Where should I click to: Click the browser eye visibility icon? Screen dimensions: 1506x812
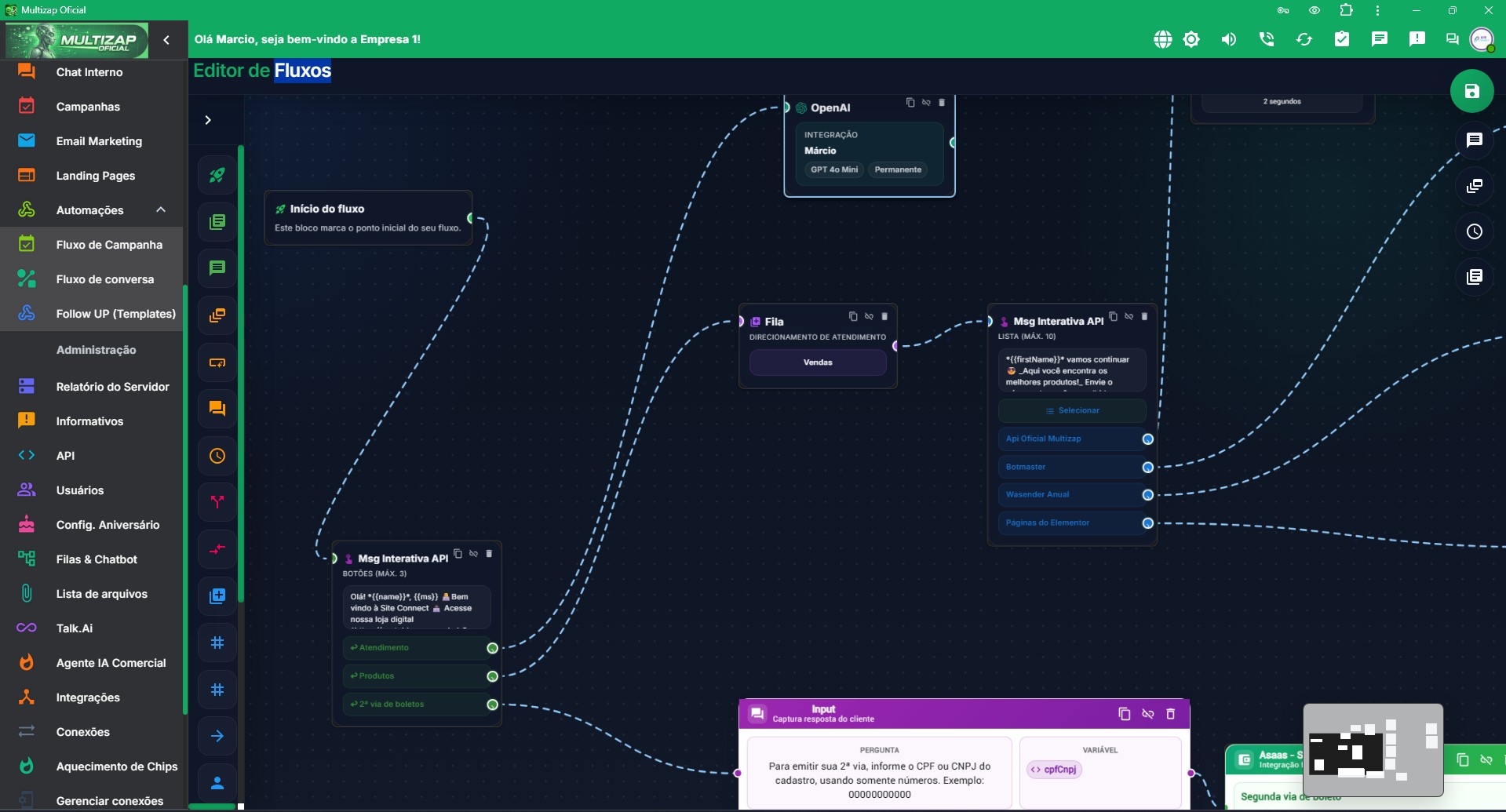[1315, 10]
